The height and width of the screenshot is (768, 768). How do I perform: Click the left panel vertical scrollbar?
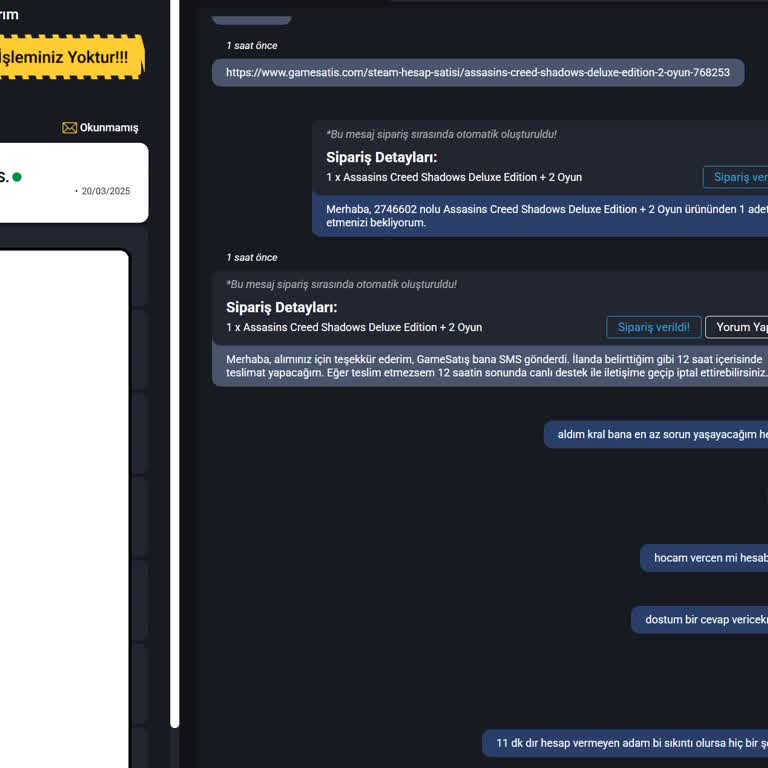tap(175, 362)
